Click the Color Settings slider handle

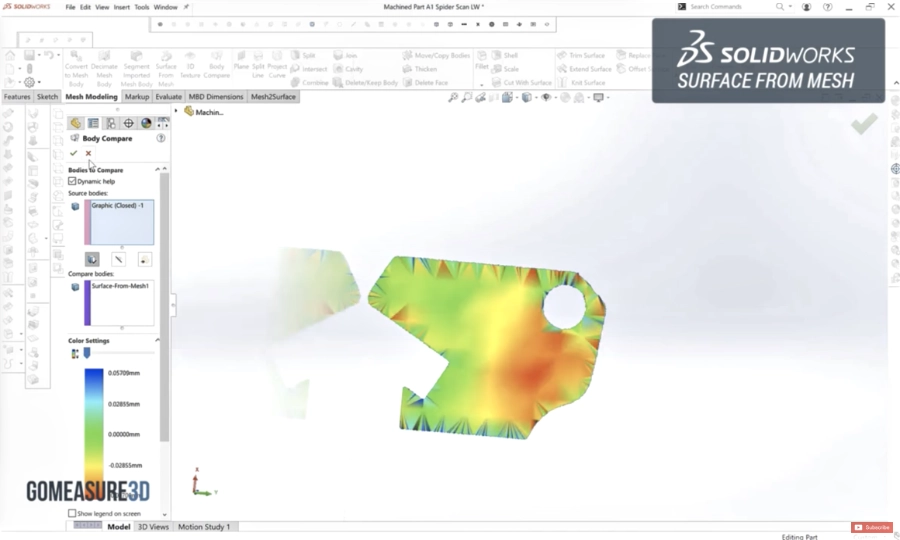point(87,353)
